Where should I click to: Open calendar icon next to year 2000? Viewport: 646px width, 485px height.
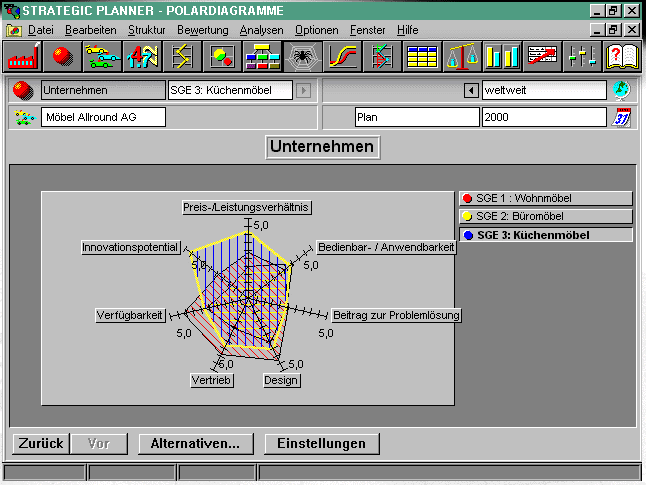coord(621,117)
